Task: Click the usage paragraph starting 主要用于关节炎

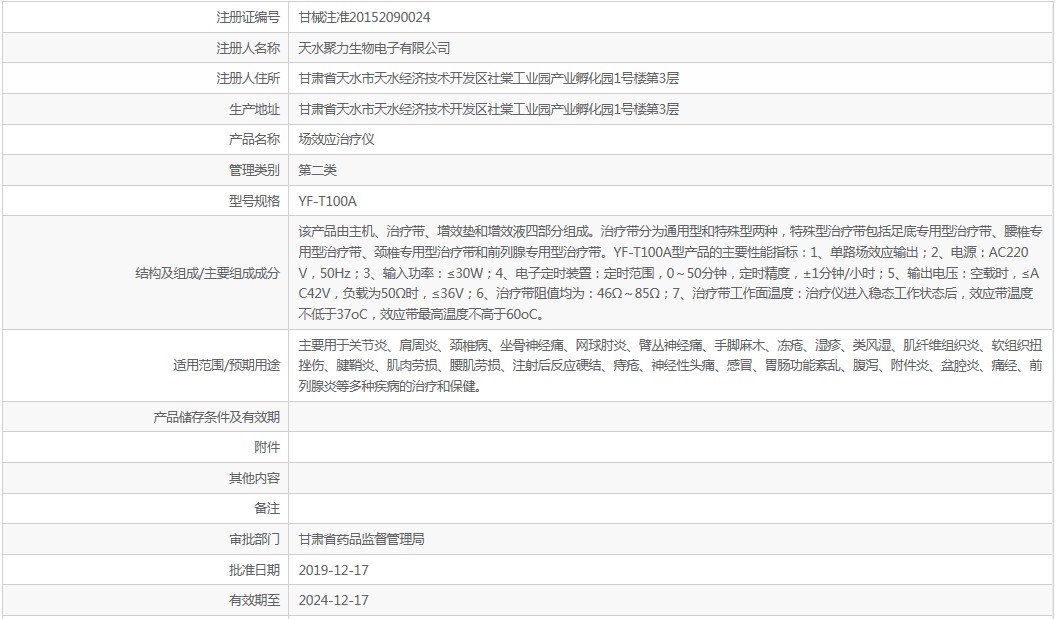Action: [670, 365]
